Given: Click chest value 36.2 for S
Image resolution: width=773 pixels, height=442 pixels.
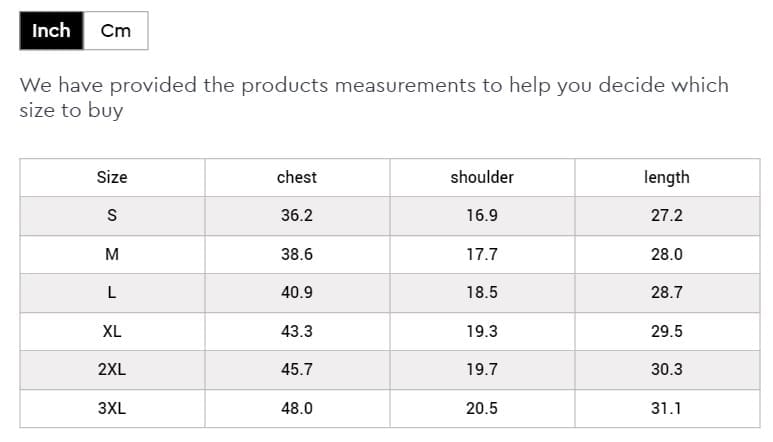Looking at the screenshot, I should [x=297, y=216].
